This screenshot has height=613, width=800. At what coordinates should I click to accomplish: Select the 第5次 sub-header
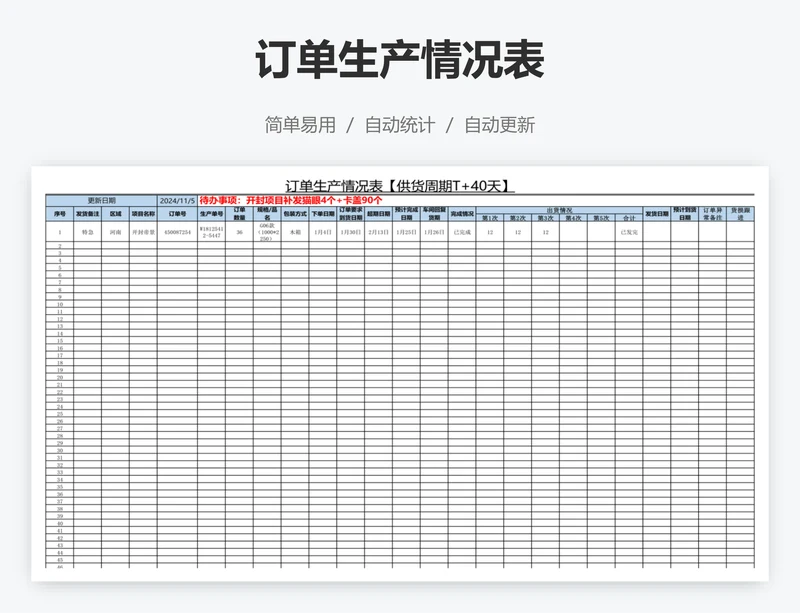[x=601, y=218]
